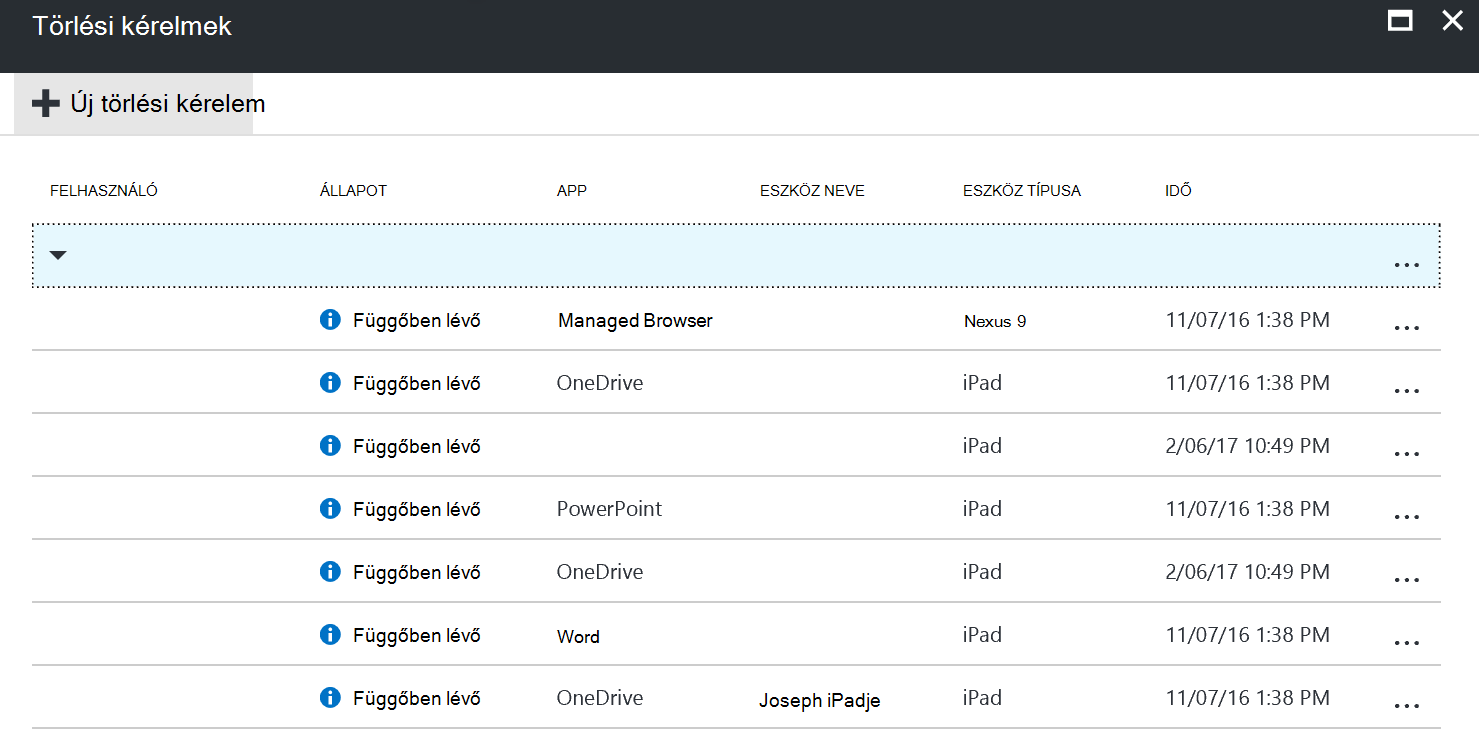Sort by the FELHASZNÁLÓ column header
The image size is (1479, 739).
pyautogui.click(x=104, y=190)
